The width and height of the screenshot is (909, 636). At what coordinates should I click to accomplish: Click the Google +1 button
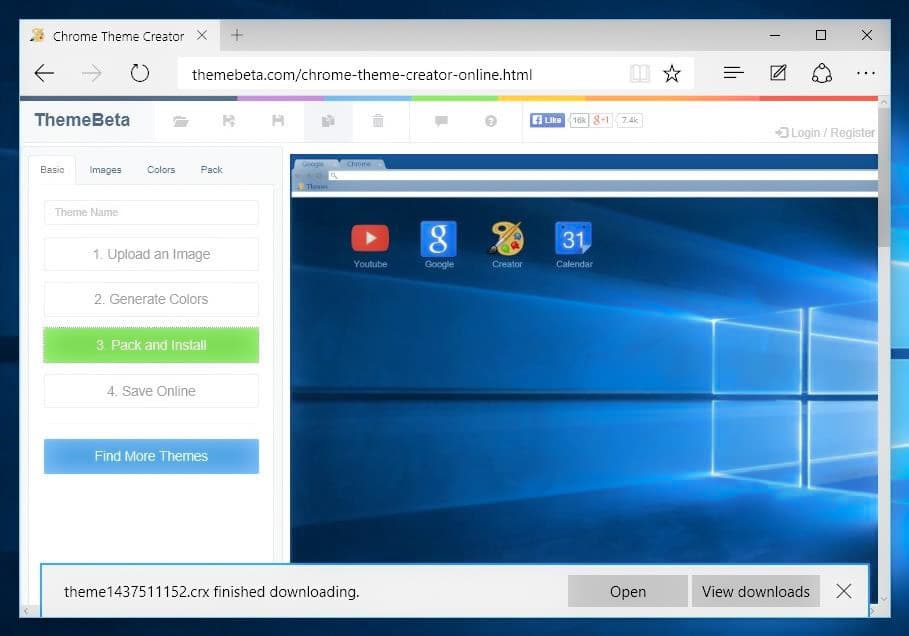pyautogui.click(x=601, y=120)
